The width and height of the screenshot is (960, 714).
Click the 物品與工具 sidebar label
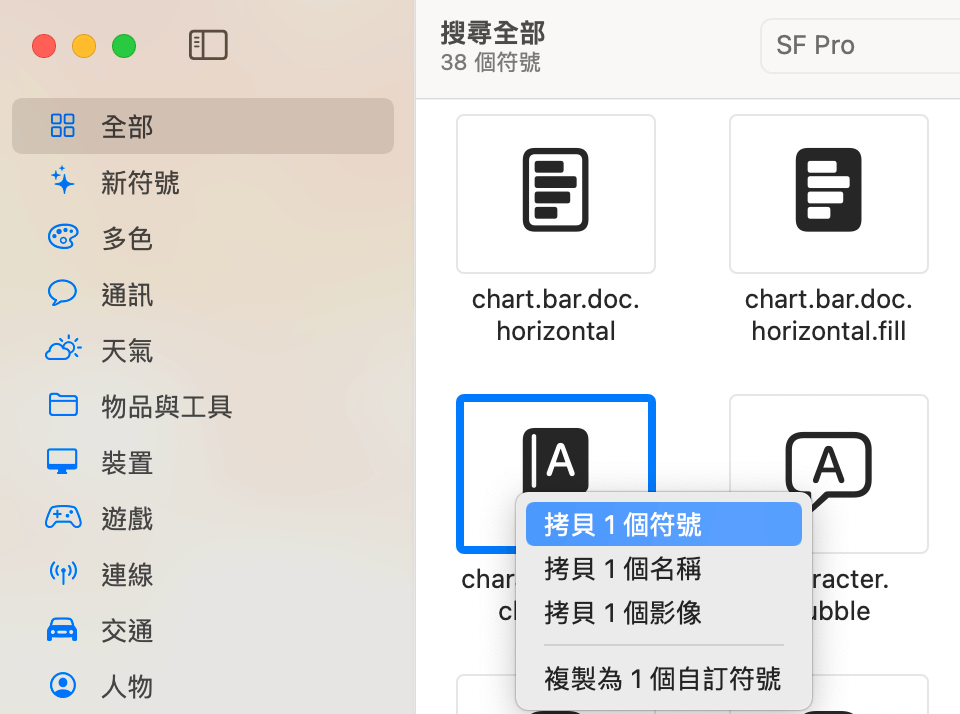point(167,407)
